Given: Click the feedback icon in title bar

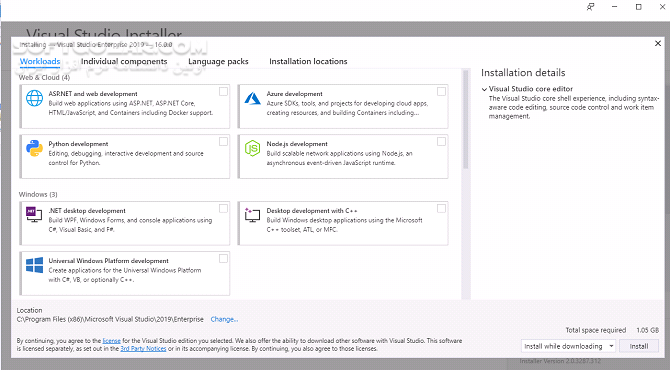Looking at the screenshot, I should [x=591, y=7].
